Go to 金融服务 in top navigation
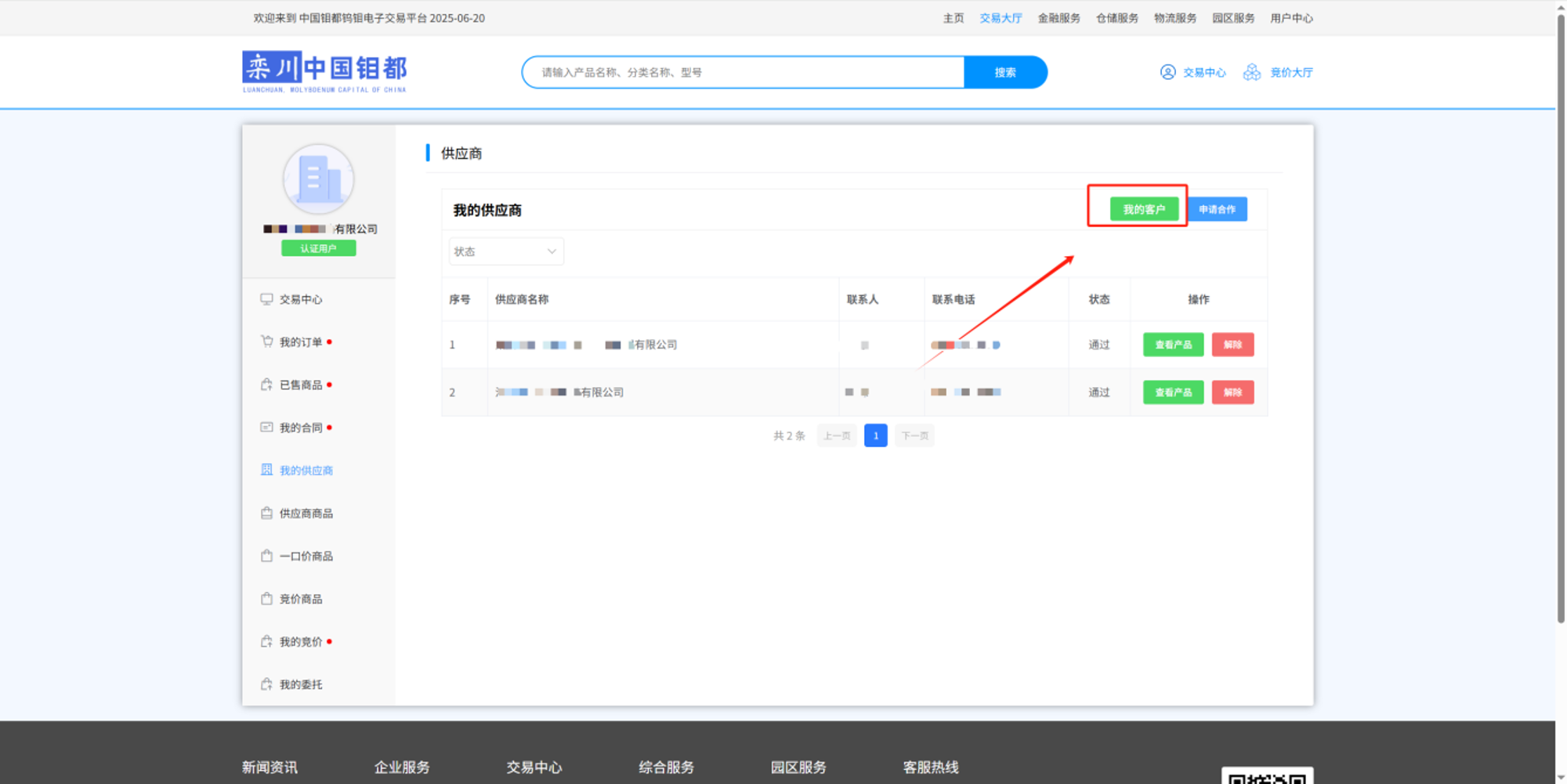The image size is (1567, 784). [x=1059, y=18]
